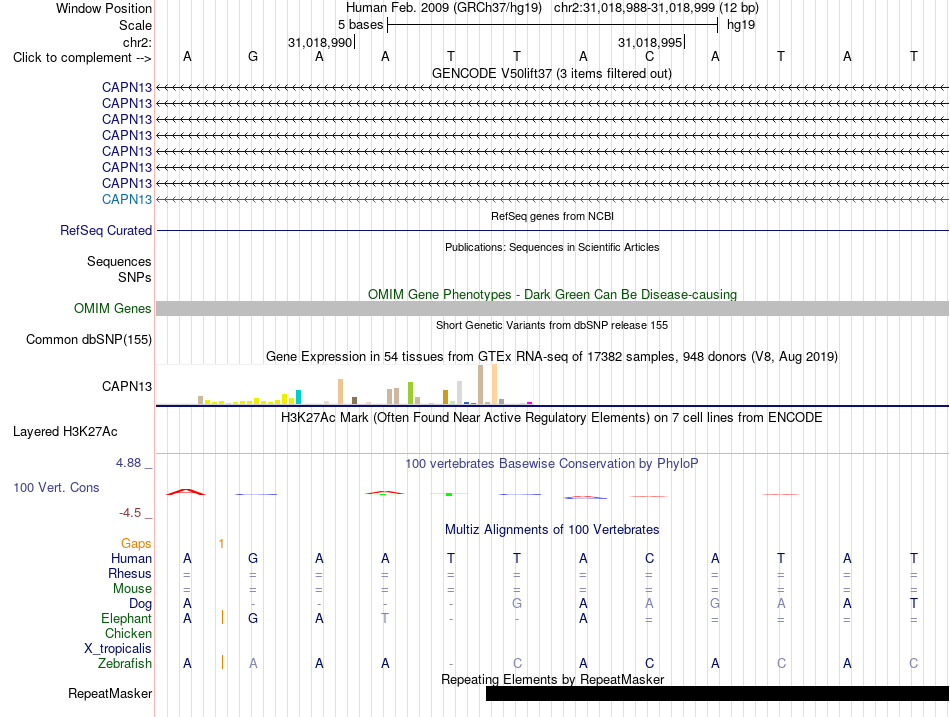950x717 pixels.
Task: Click the OMIM Genes track label
Action: click(x=113, y=308)
